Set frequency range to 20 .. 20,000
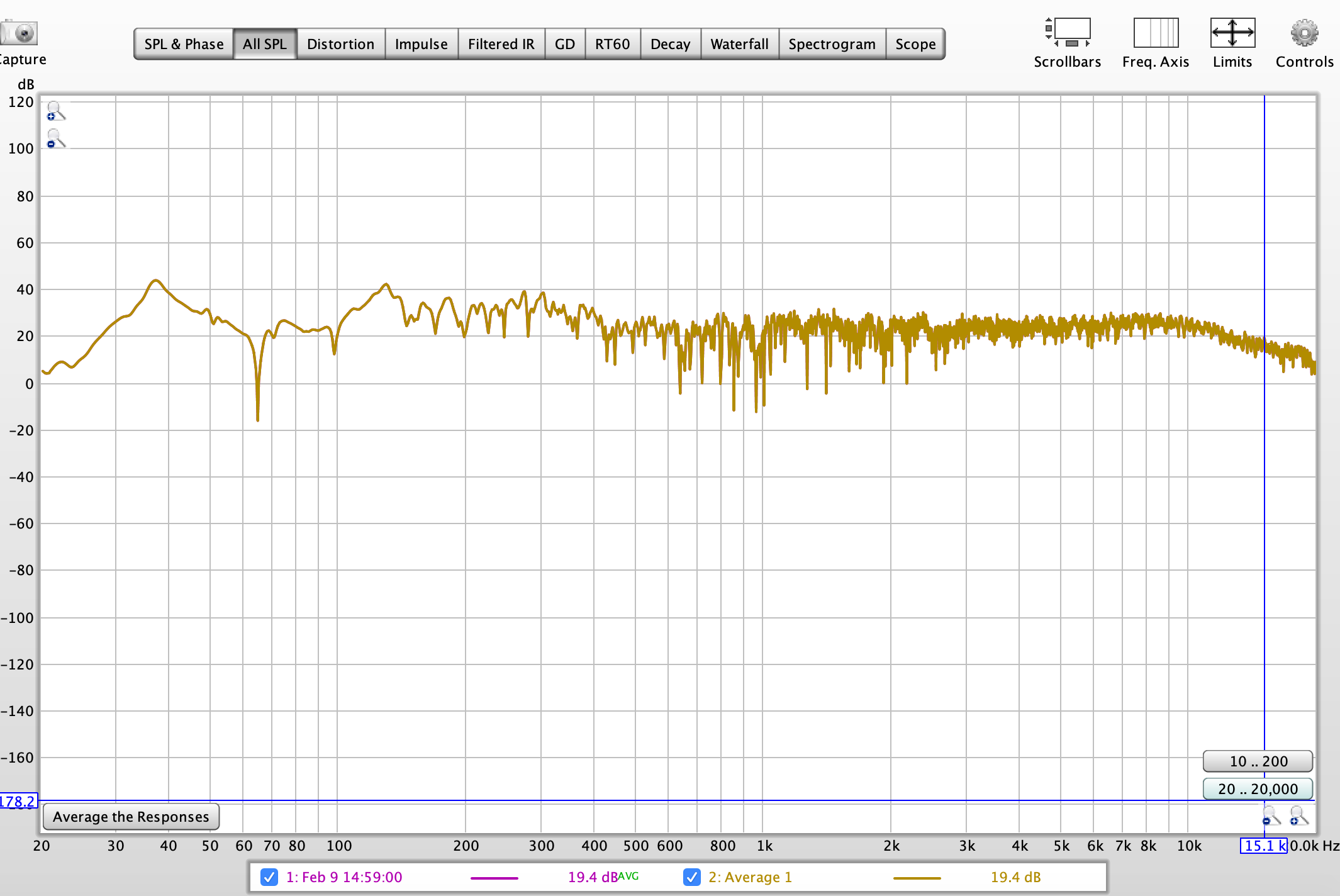Screen dimensions: 1340x896 (1258, 789)
